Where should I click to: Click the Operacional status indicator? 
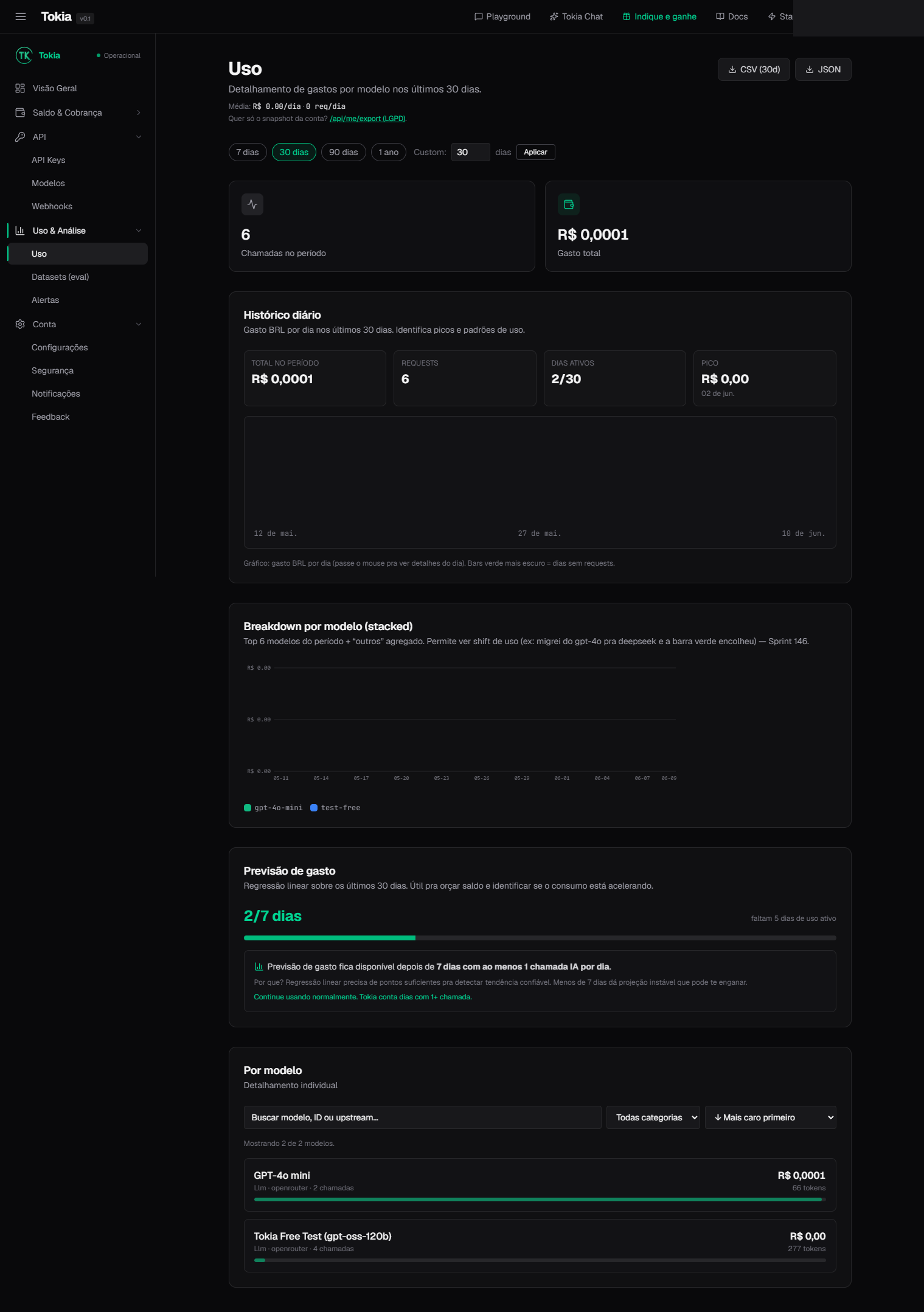pyautogui.click(x=119, y=55)
